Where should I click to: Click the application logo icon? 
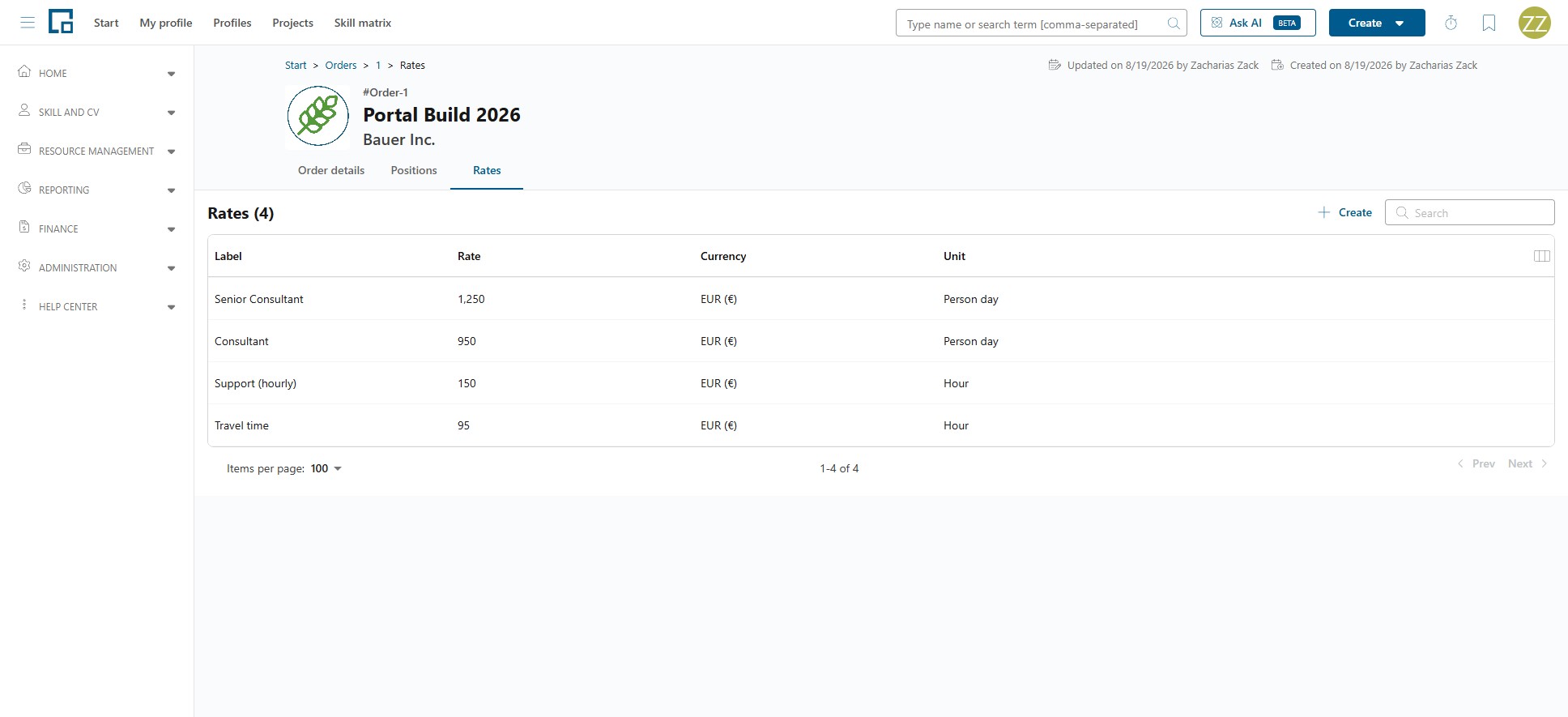click(61, 22)
